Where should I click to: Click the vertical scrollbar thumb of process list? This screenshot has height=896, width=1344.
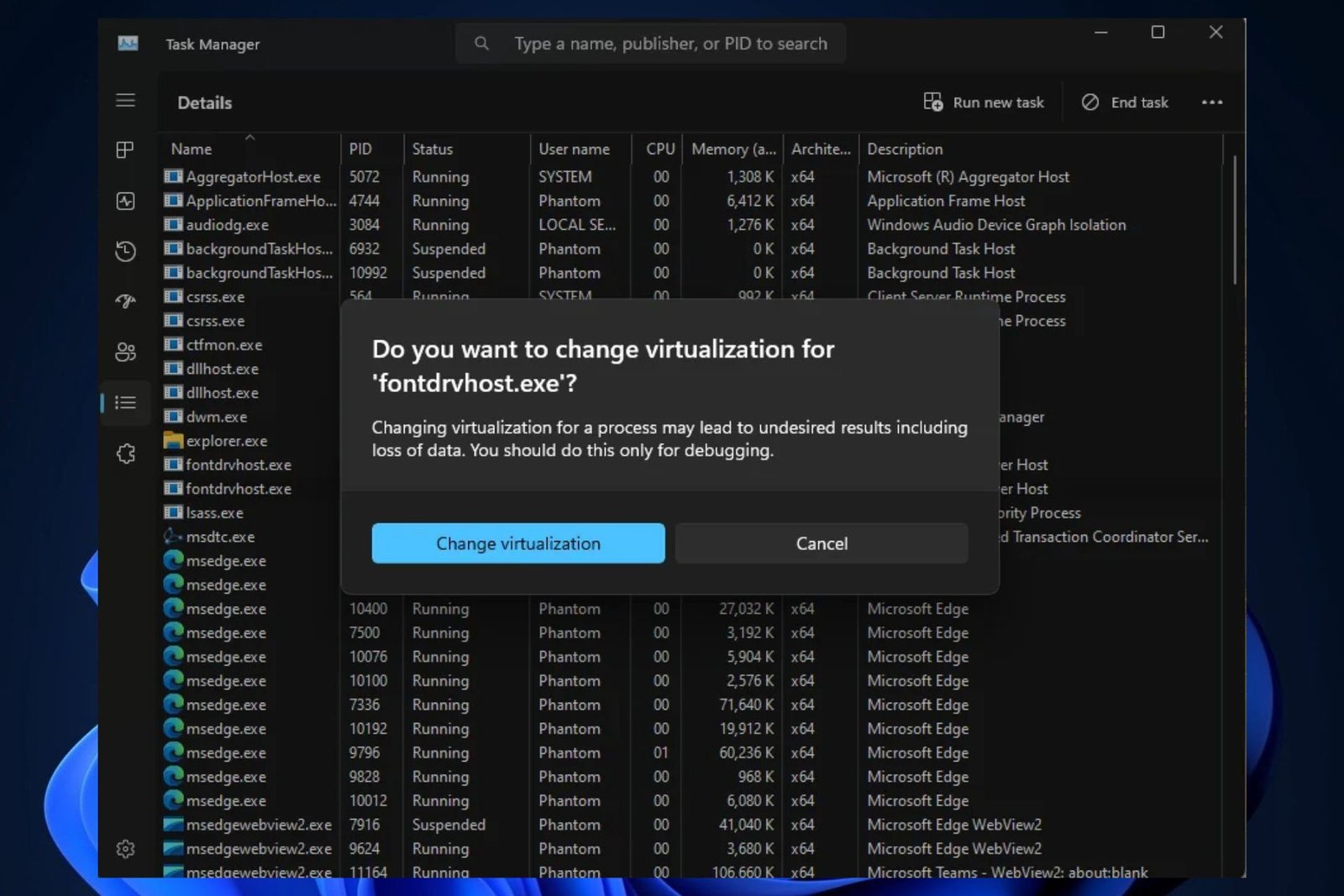point(1234,220)
